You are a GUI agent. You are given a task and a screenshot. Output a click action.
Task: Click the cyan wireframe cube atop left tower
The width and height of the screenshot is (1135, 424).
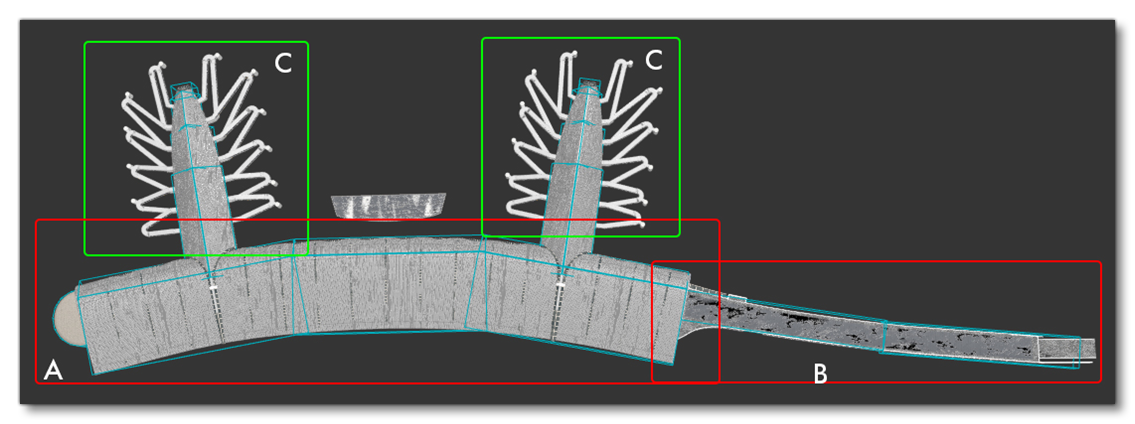click(185, 93)
